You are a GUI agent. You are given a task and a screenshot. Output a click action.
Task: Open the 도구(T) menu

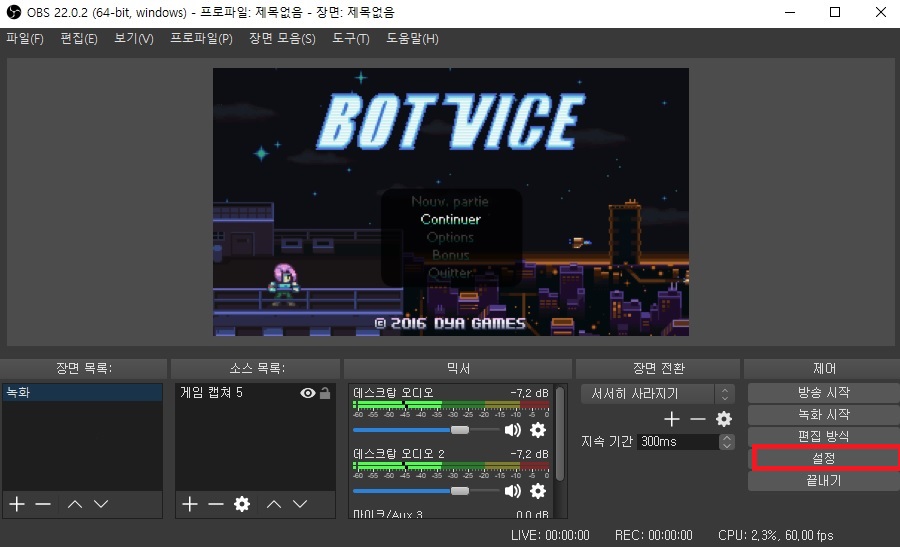tap(351, 38)
